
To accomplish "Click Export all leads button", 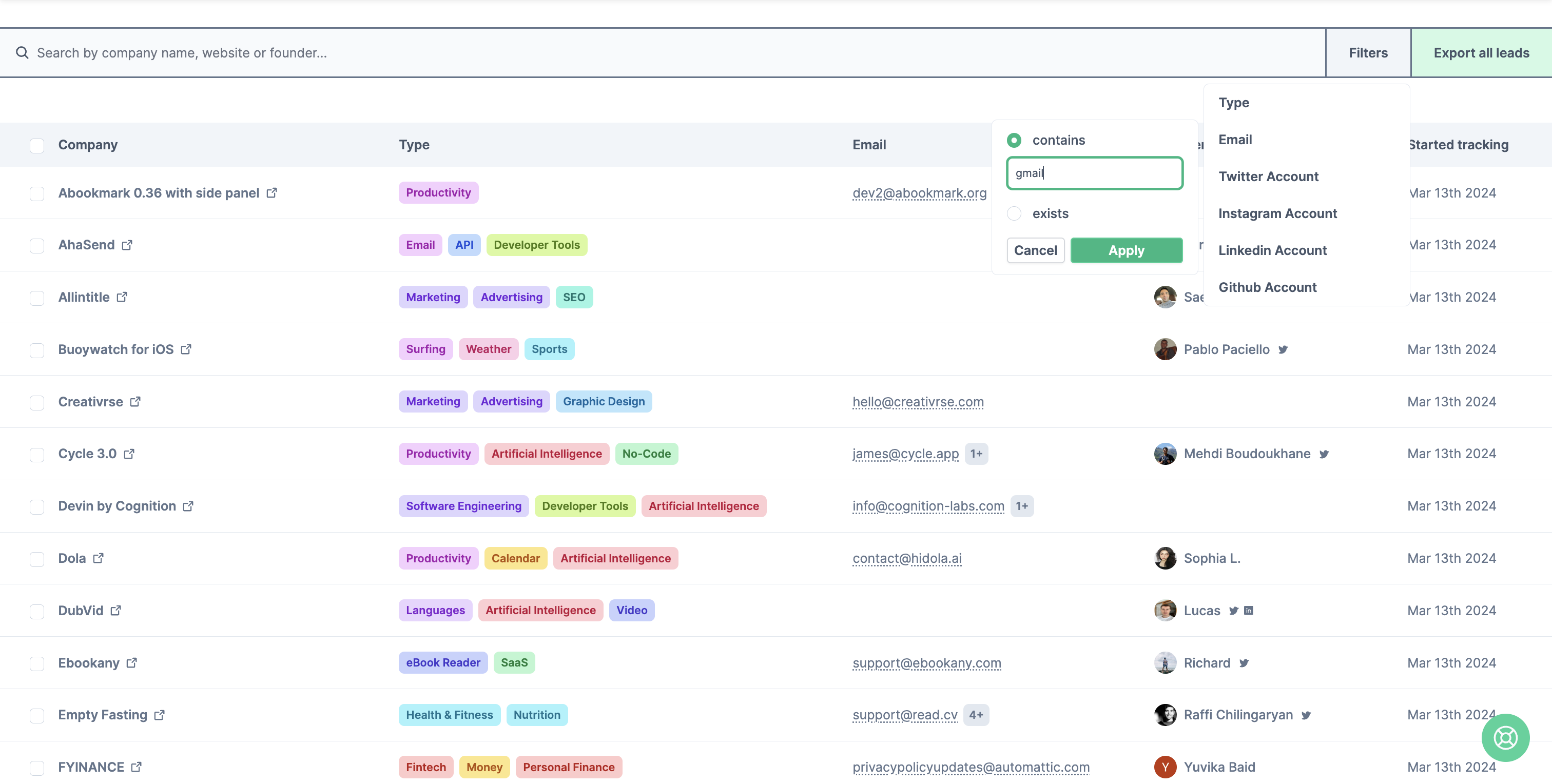I will click(1481, 52).
